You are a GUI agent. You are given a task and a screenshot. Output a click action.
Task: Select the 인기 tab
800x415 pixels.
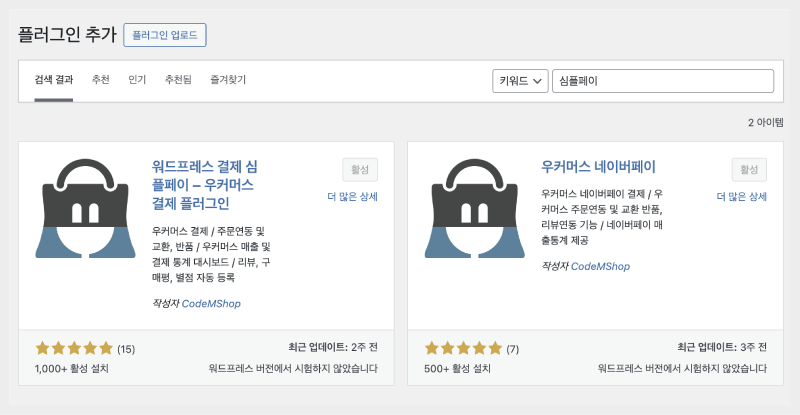click(x=137, y=80)
